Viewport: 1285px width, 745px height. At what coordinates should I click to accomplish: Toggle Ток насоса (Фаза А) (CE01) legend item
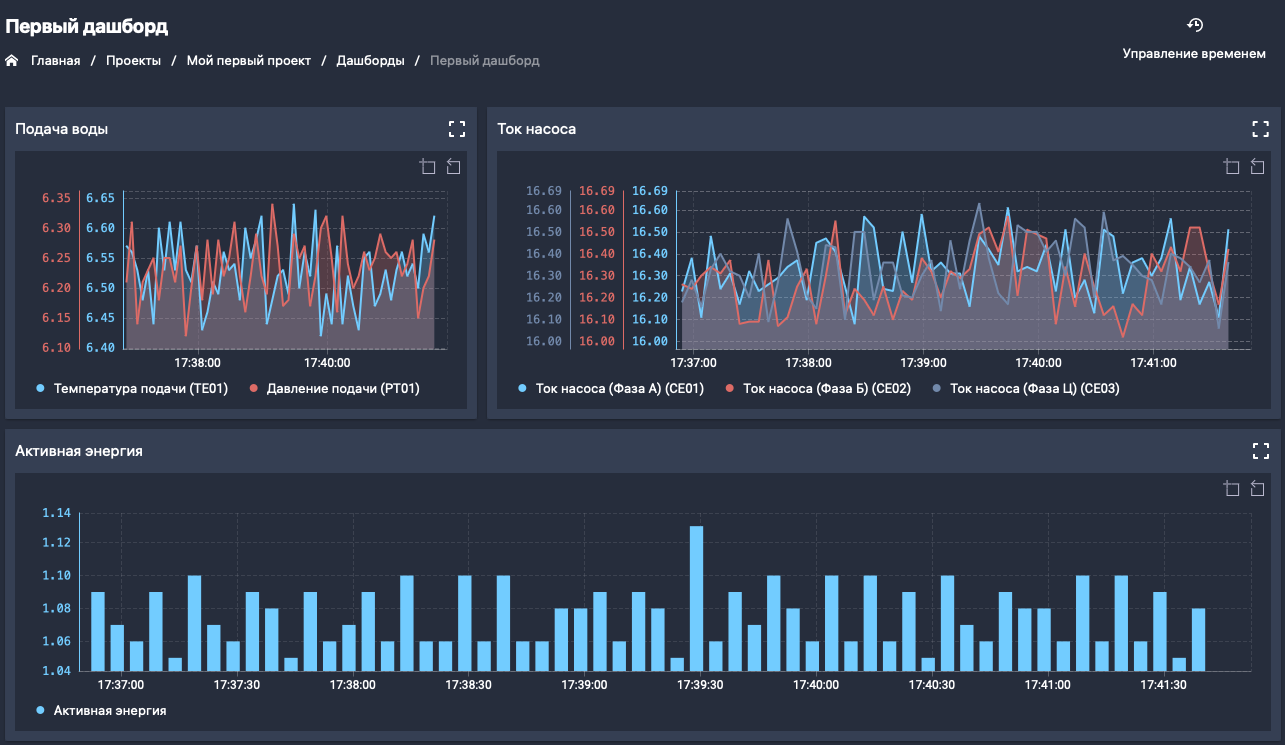click(x=610, y=389)
